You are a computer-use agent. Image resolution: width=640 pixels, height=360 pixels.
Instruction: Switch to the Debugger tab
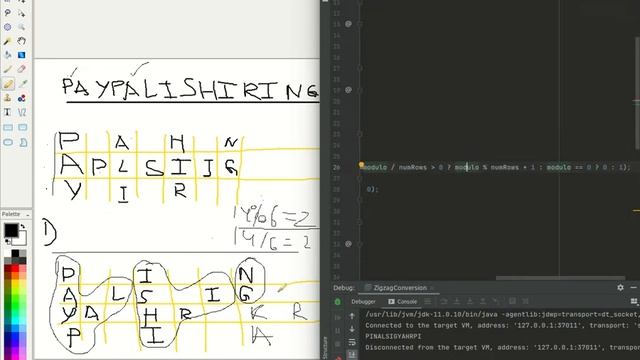point(363,302)
